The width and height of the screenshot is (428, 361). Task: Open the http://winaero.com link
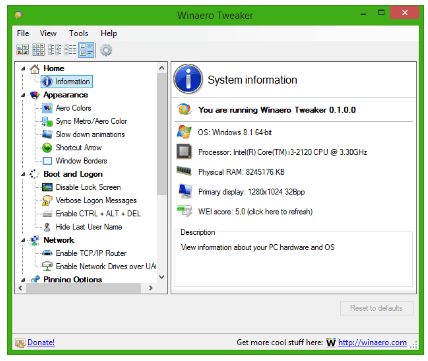click(372, 342)
